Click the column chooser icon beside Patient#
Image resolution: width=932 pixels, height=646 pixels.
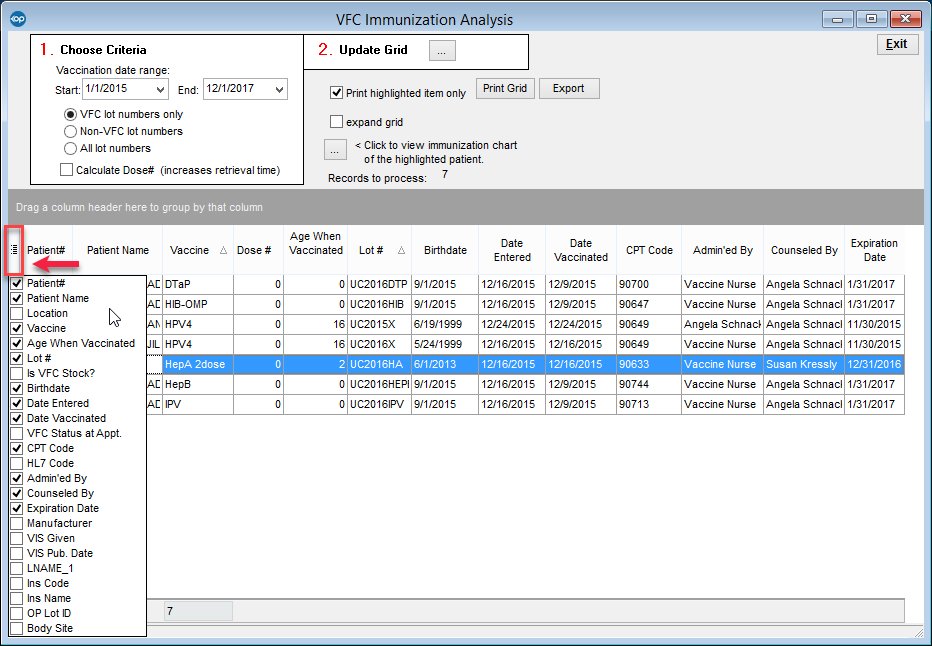point(15,250)
